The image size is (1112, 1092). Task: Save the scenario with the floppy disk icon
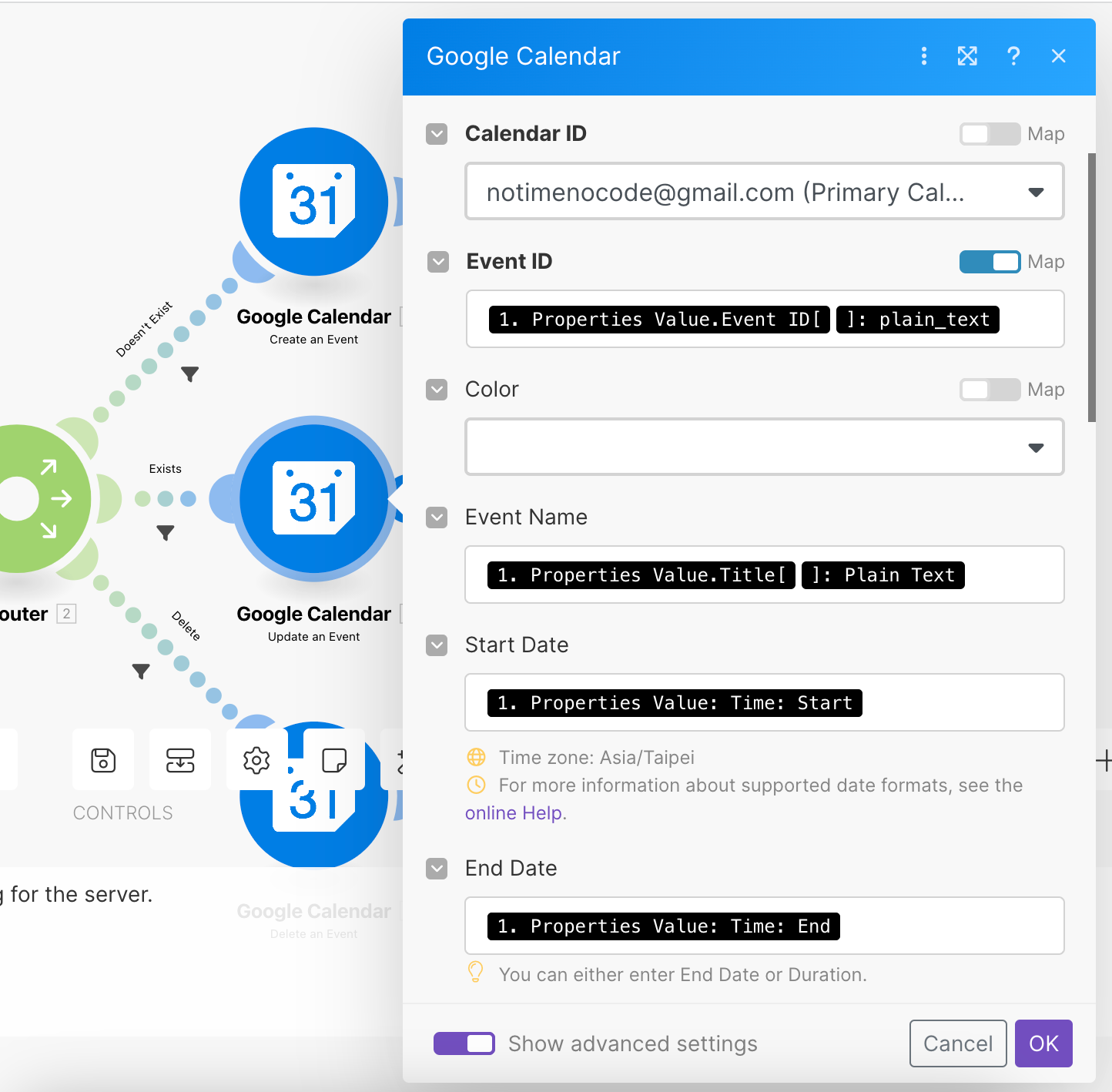[x=103, y=760]
